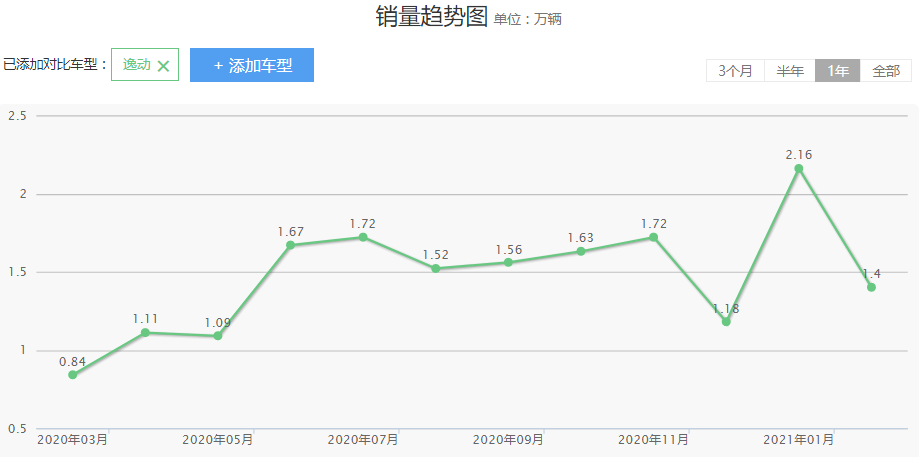Image resolution: width=921 pixels, height=457 pixels.
Task: Click the 1.11 data point on the line
Action: point(145,332)
